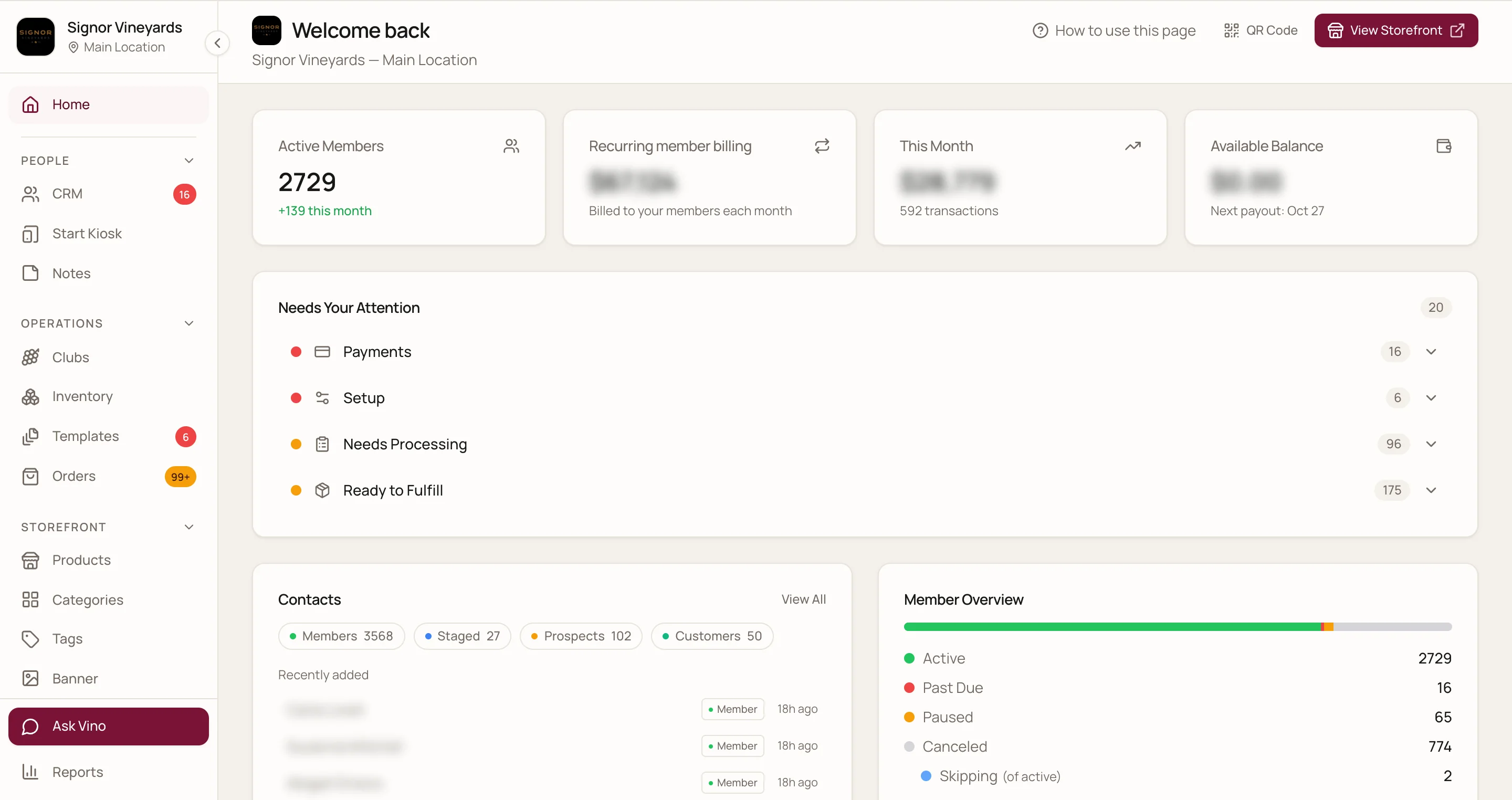The width and height of the screenshot is (1512, 800).
Task: Open How to use this page
Action: pyautogui.click(x=1114, y=30)
